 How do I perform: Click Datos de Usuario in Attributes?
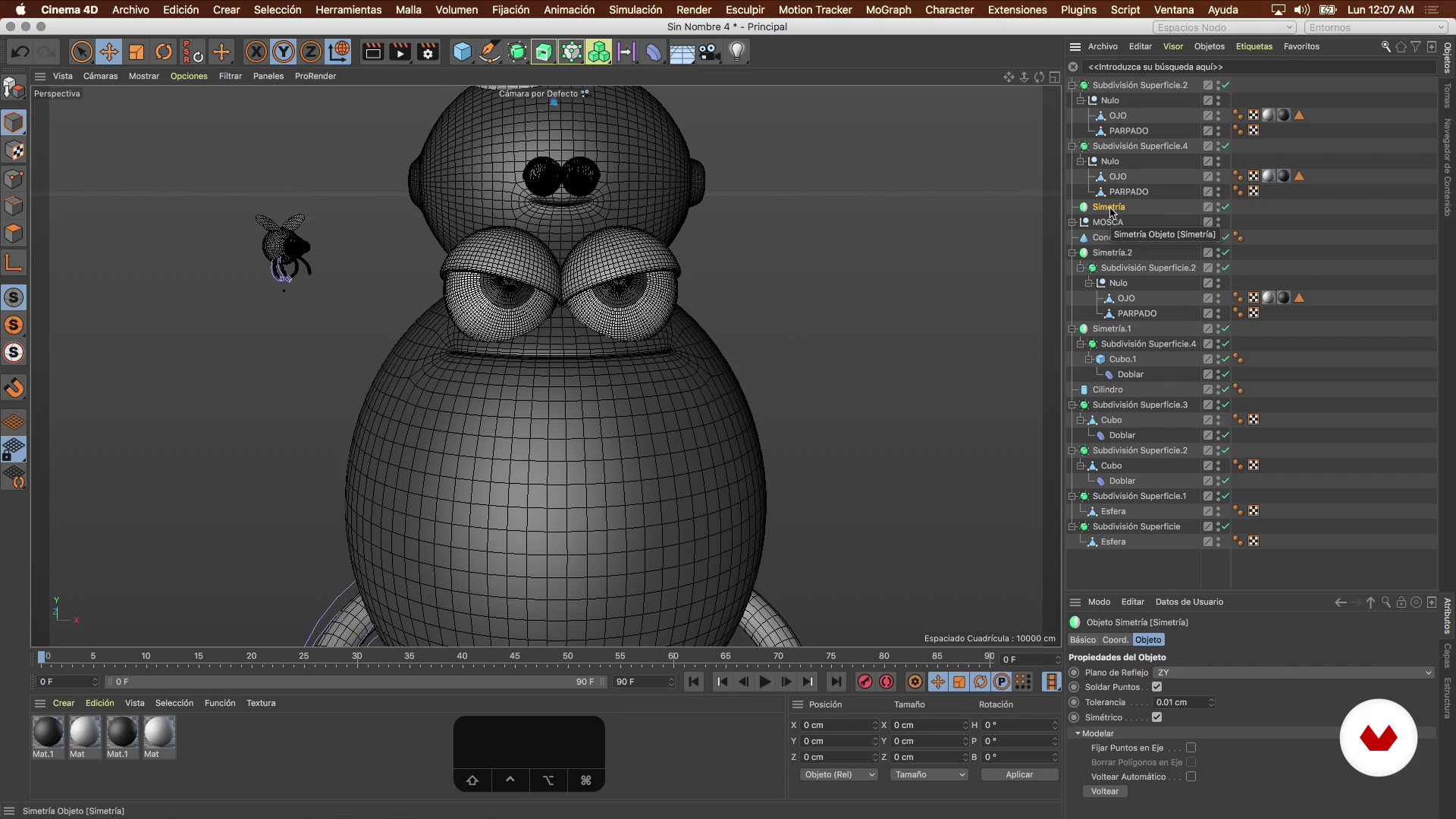pos(1189,602)
